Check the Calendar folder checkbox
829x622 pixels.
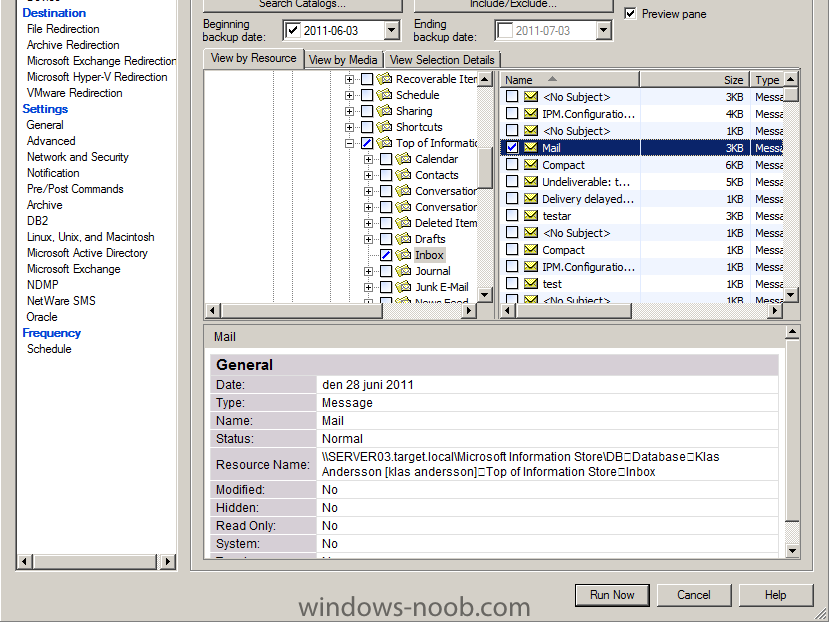pos(386,159)
